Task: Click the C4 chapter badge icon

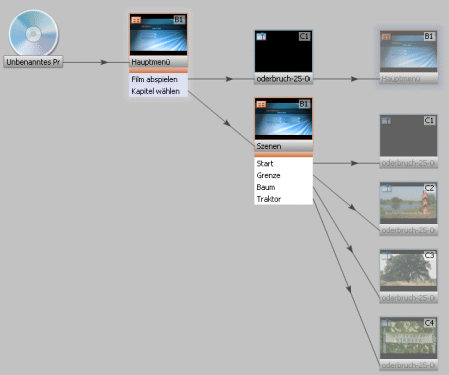Action: point(429,323)
